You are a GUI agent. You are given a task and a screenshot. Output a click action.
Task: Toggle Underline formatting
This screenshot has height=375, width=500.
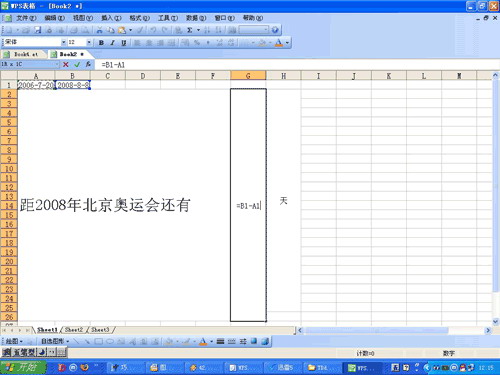pyautogui.click(x=124, y=43)
